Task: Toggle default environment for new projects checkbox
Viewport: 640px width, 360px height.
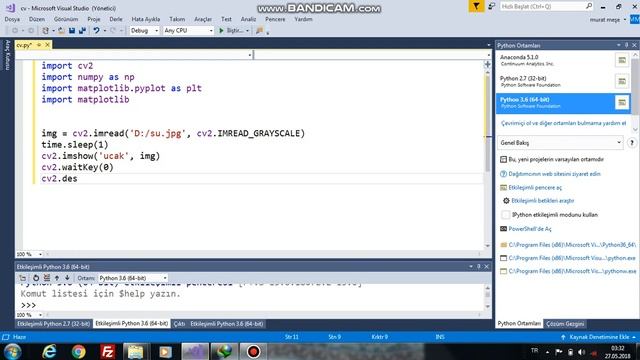Action: coord(503,159)
